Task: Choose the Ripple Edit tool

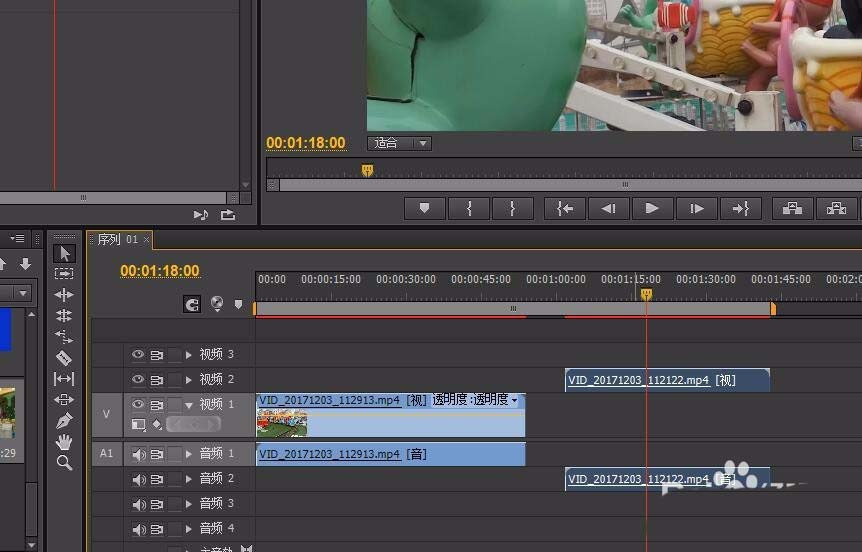Action: [64, 295]
